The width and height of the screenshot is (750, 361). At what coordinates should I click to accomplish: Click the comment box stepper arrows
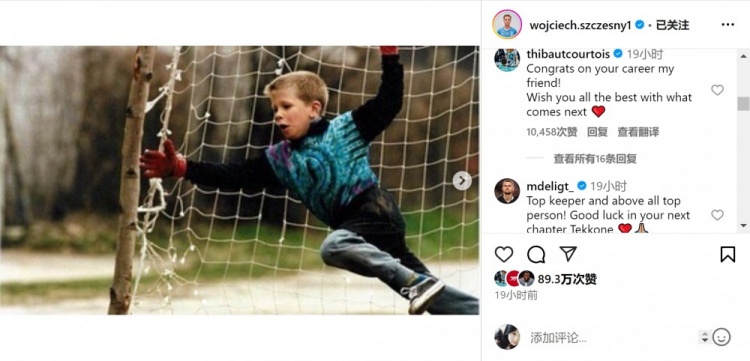704,337
